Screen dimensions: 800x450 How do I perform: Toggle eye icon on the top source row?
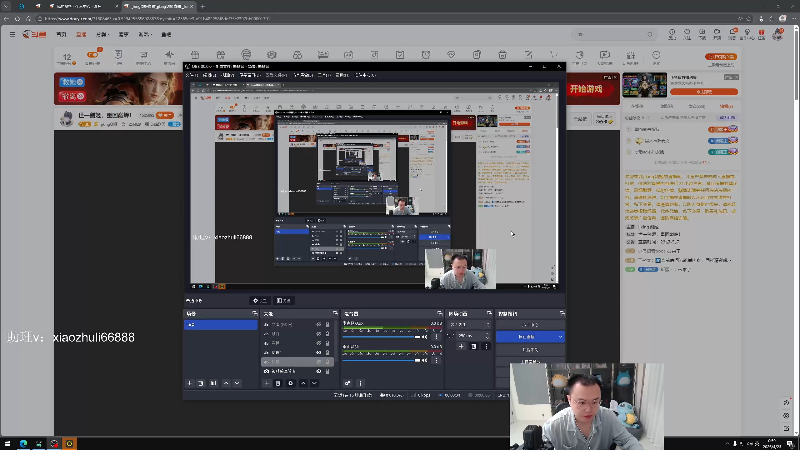pos(319,324)
